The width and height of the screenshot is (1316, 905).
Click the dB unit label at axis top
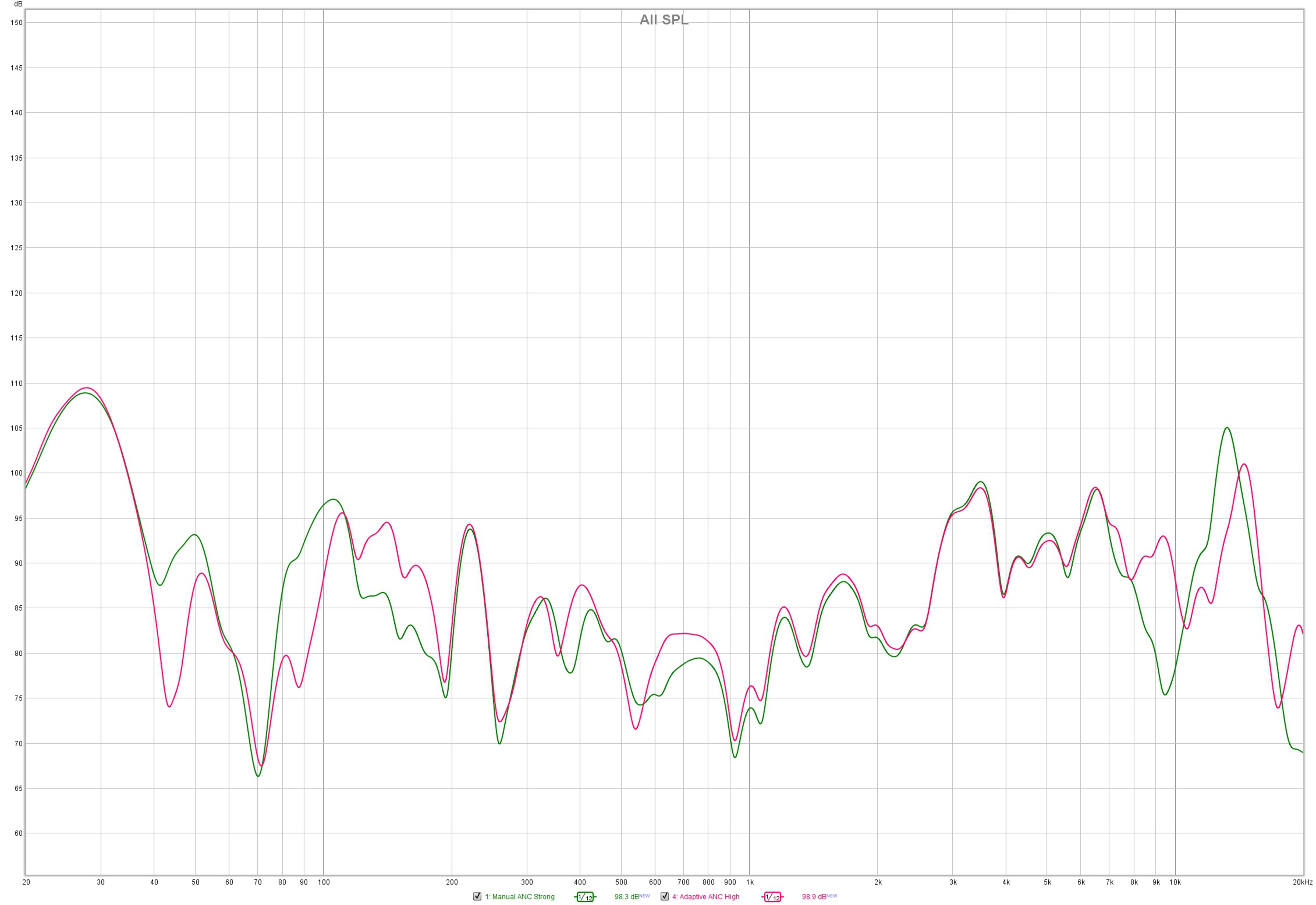18,4
